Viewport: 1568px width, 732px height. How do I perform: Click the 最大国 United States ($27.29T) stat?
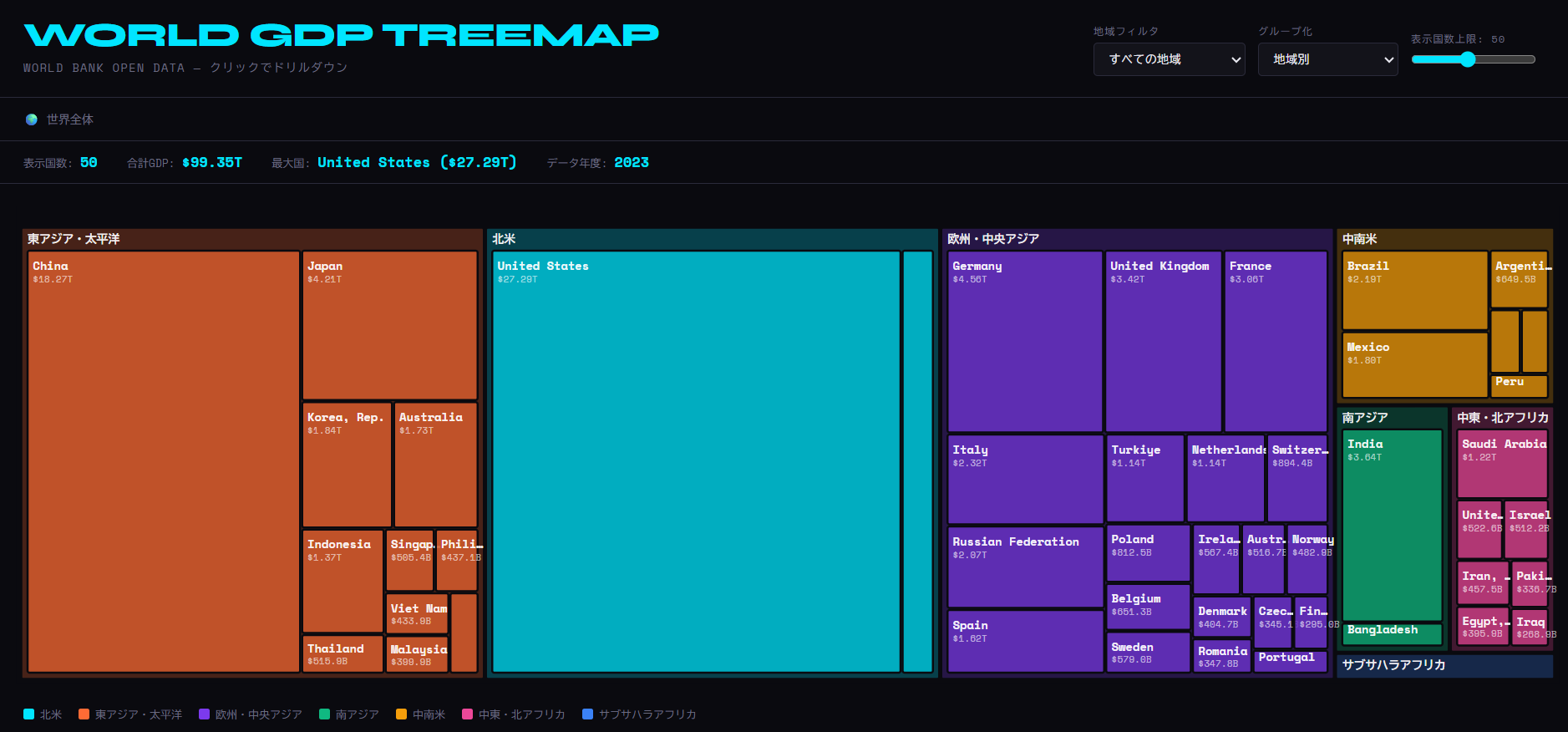(394, 163)
